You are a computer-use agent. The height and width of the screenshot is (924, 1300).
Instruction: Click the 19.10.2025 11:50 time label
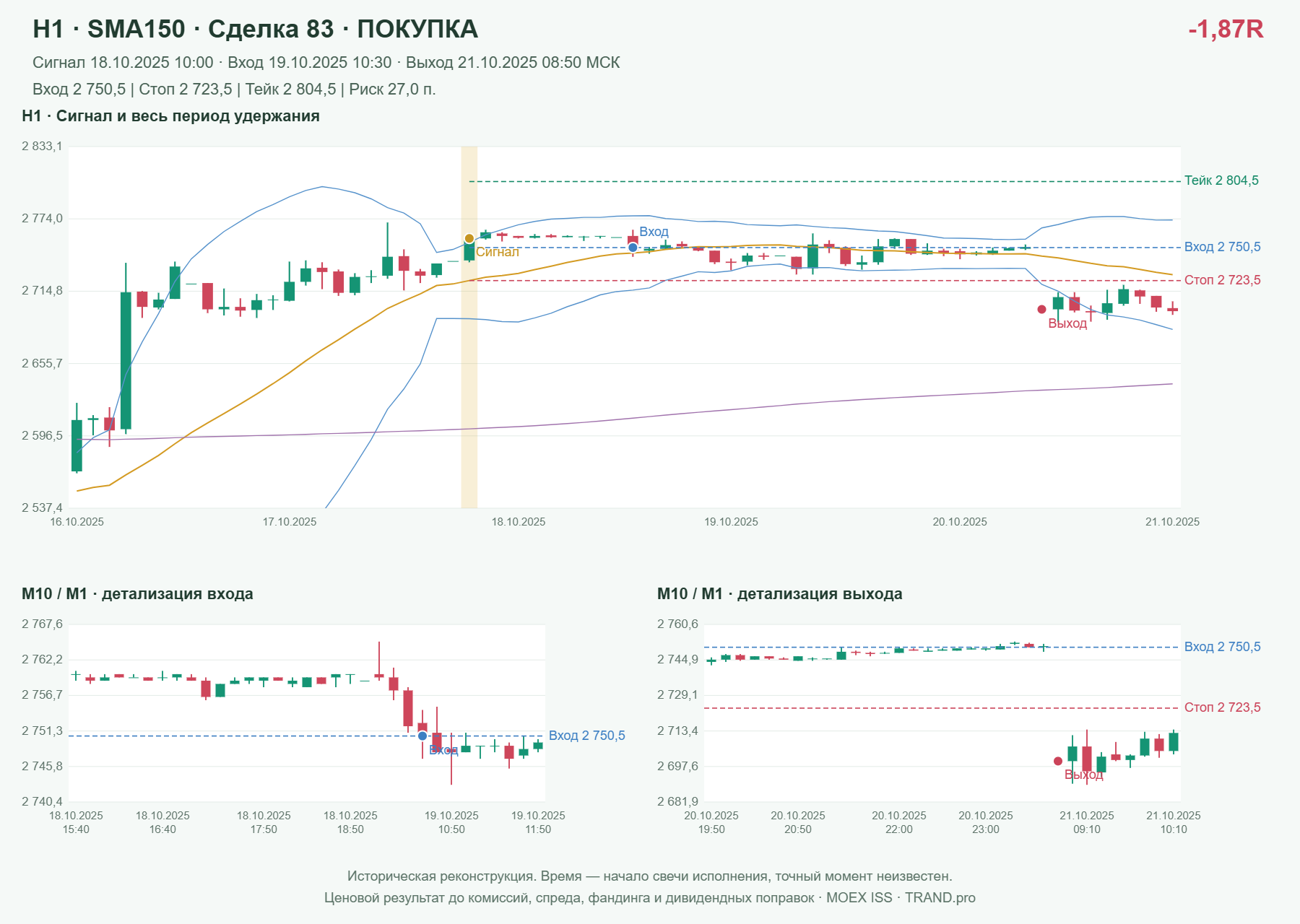(x=538, y=822)
